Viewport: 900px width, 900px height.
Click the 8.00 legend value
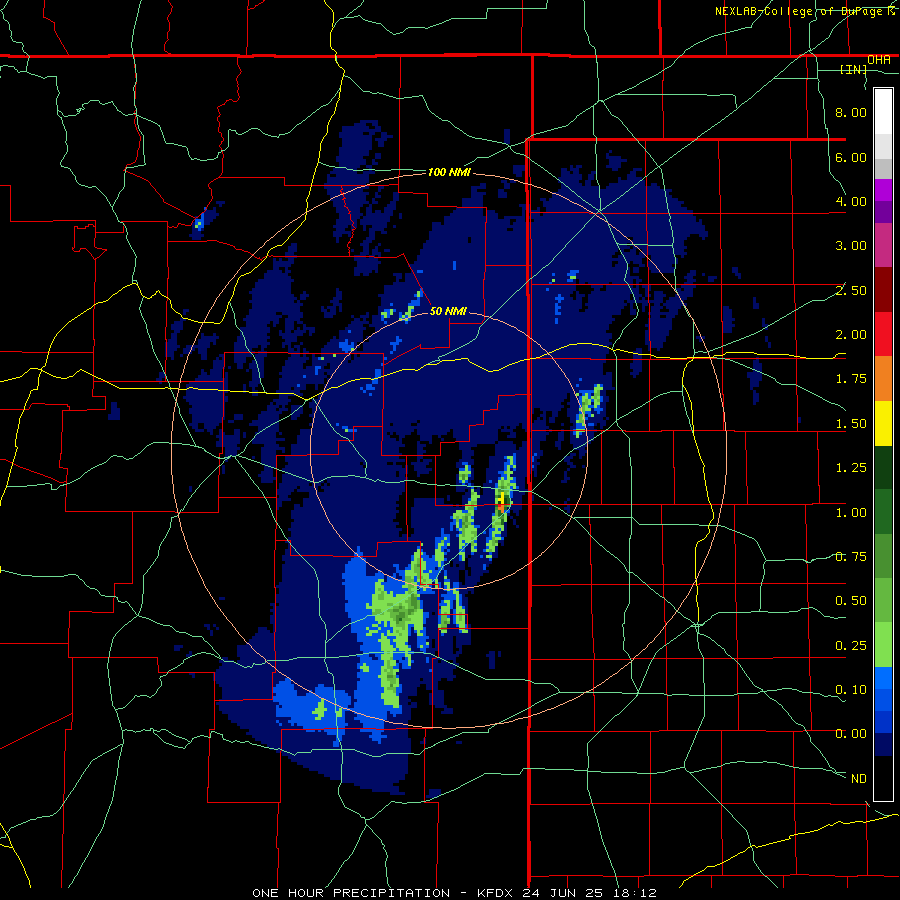click(851, 112)
